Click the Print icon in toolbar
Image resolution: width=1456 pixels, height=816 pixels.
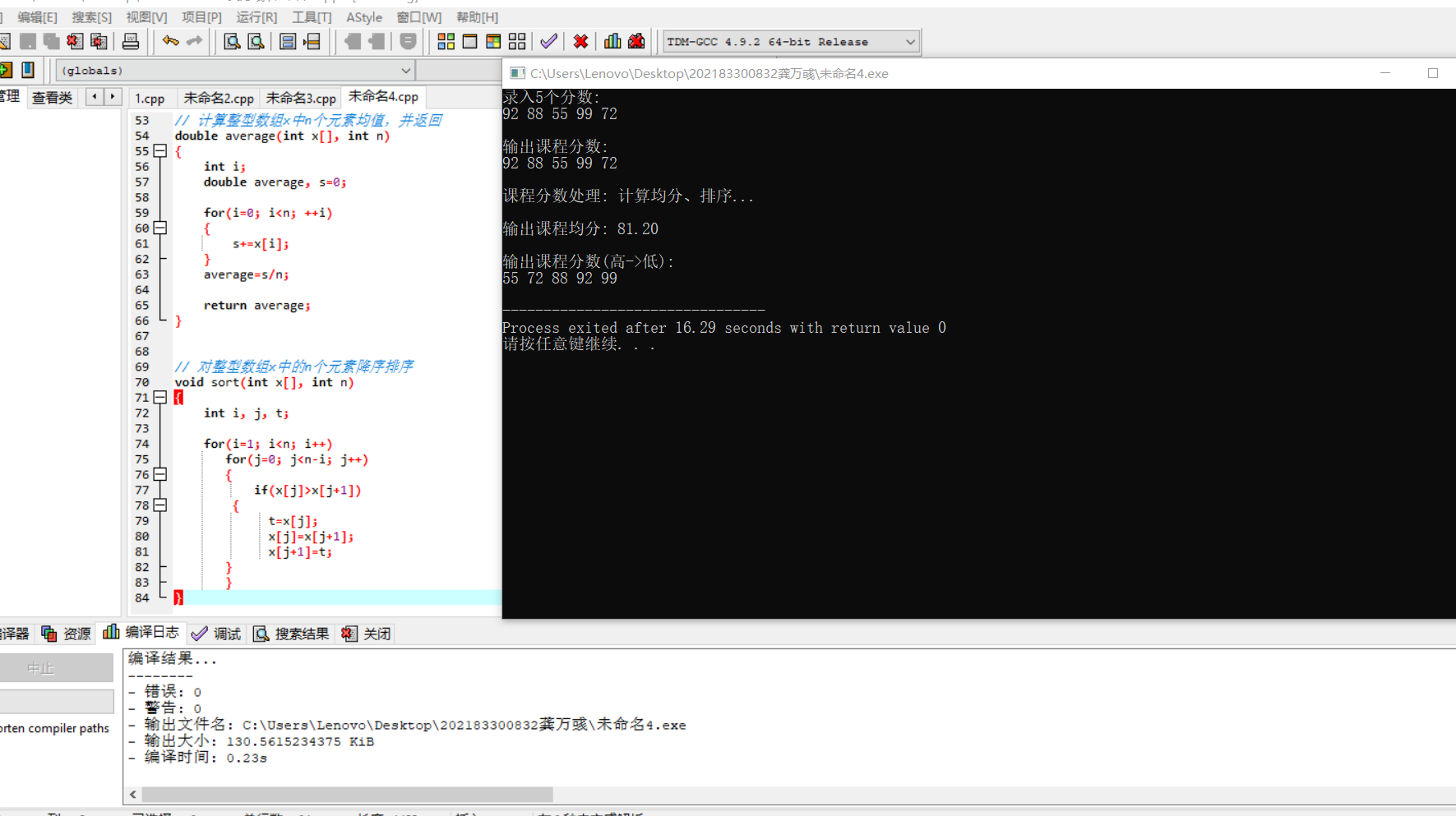[130, 41]
